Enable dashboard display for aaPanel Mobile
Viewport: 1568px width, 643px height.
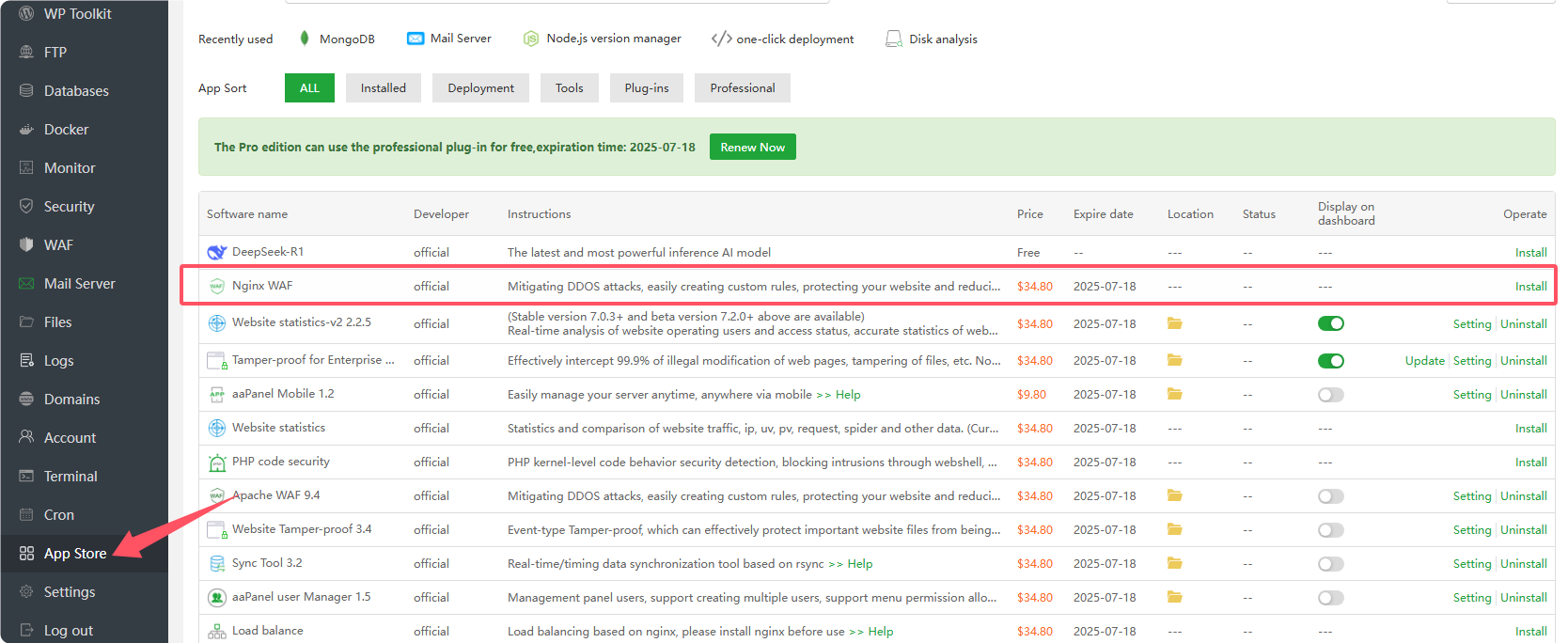(1330, 395)
